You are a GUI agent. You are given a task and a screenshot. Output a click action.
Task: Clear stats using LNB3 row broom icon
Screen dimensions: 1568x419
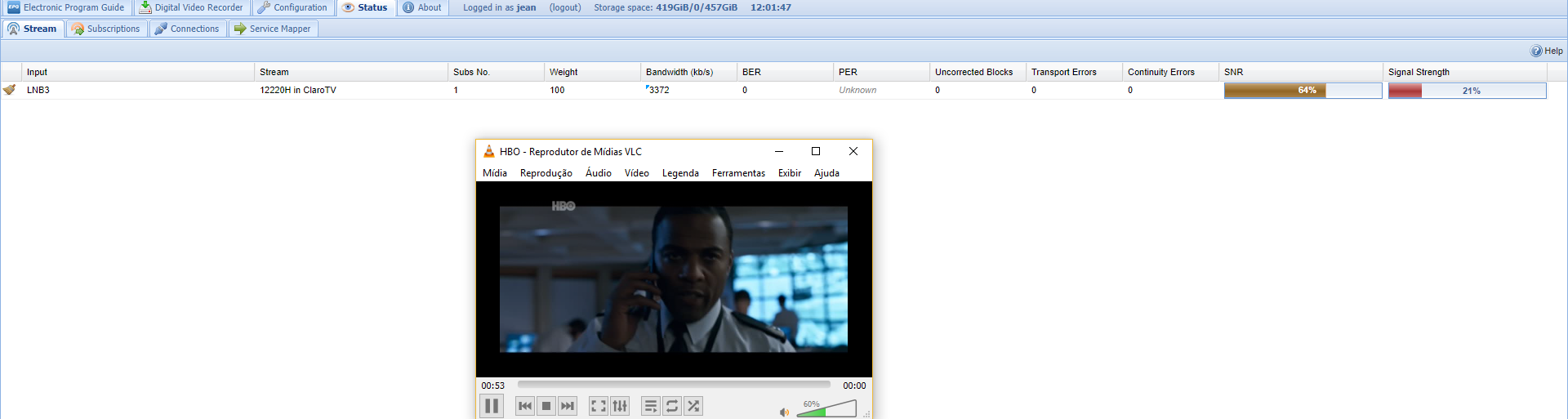(10, 90)
